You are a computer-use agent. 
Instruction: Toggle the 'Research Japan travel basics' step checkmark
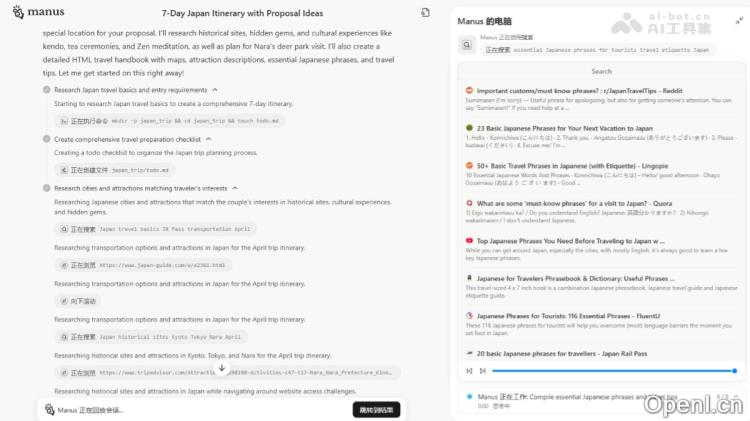pos(47,90)
